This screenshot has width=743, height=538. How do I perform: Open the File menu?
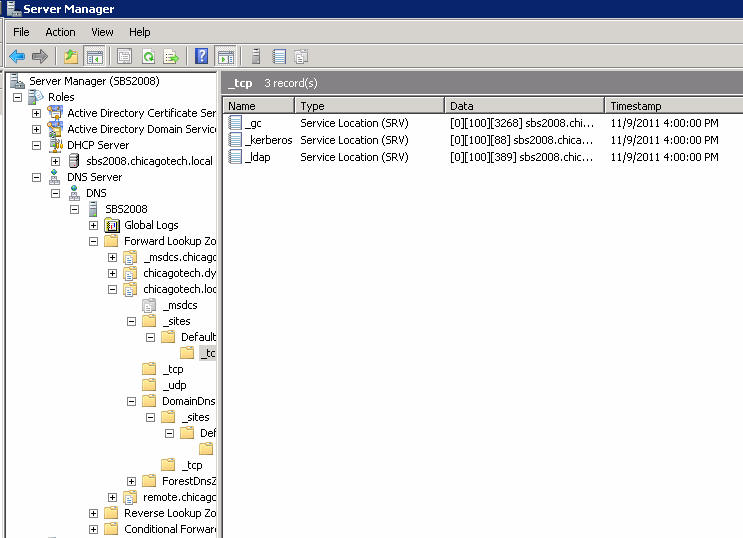tap(21, 32)
